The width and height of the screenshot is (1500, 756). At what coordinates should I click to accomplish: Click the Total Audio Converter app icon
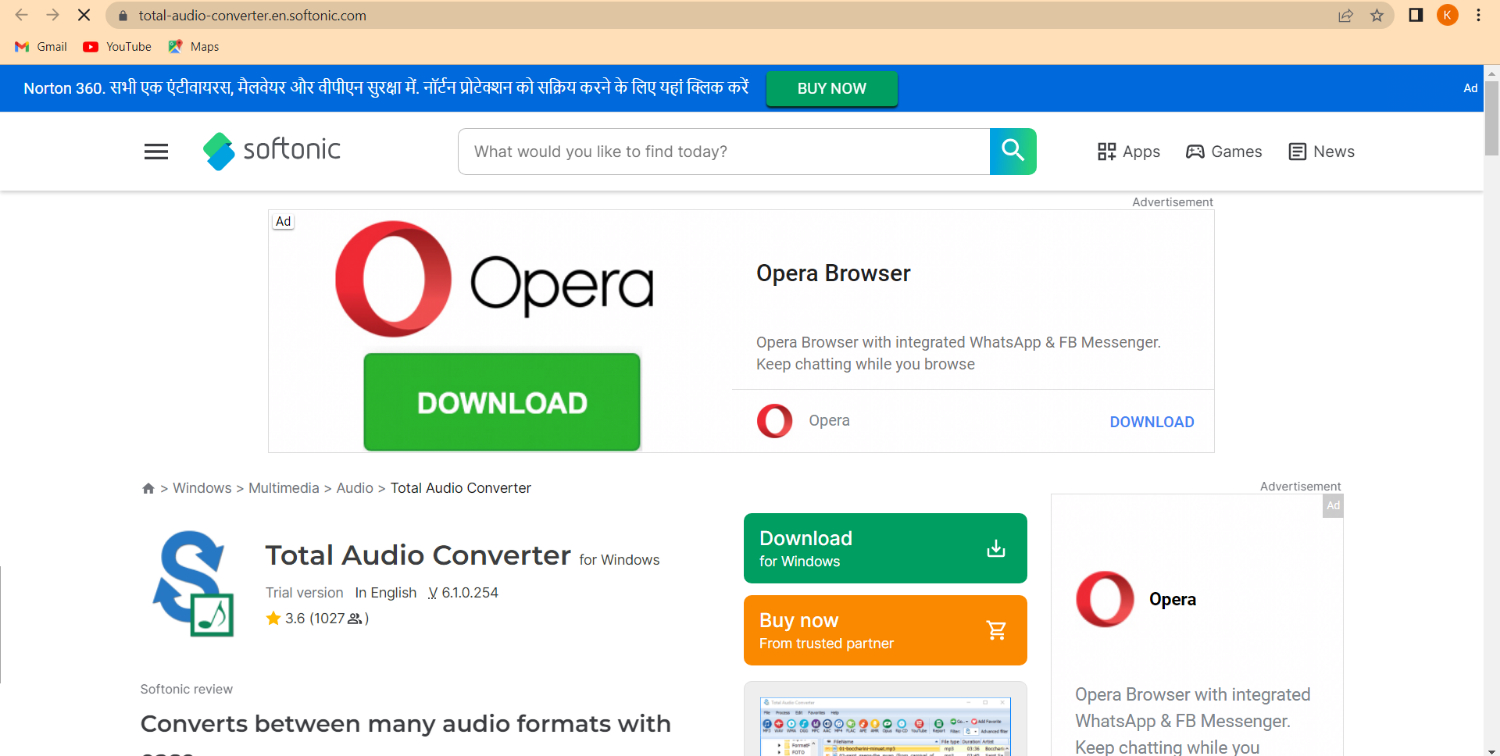coord(193,585)
